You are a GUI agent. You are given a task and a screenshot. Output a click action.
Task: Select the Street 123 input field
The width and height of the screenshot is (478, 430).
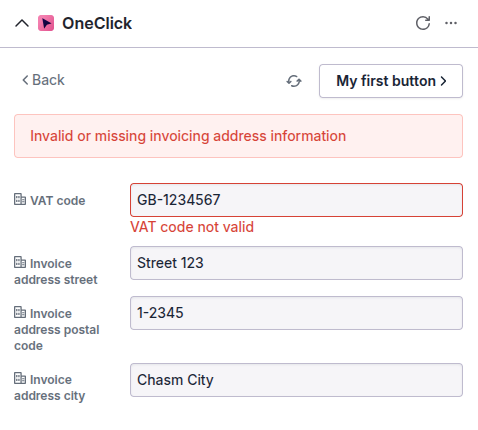pyautogui.click(x=296, y=263)
